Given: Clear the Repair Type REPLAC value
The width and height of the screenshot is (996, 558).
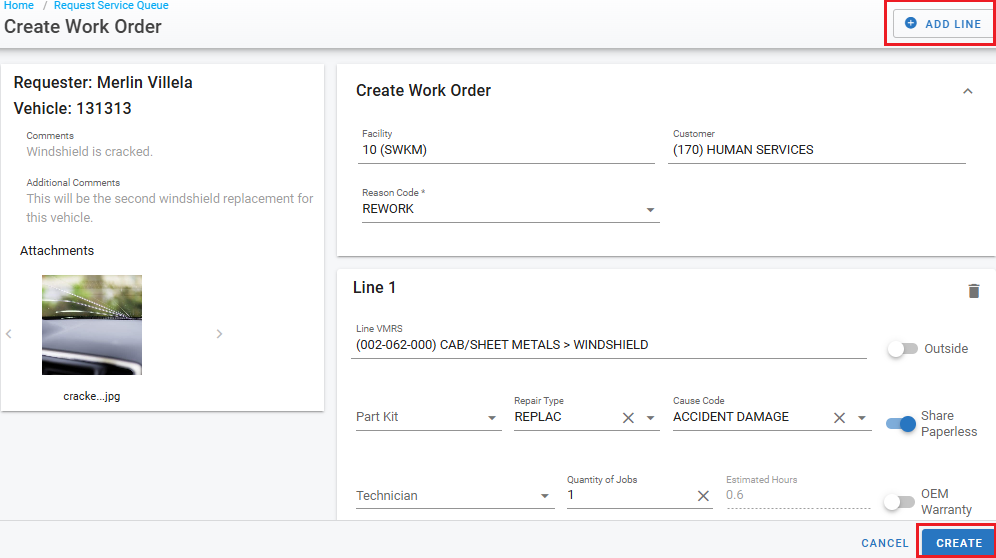Looking at the screenshot, I should 628,418.
